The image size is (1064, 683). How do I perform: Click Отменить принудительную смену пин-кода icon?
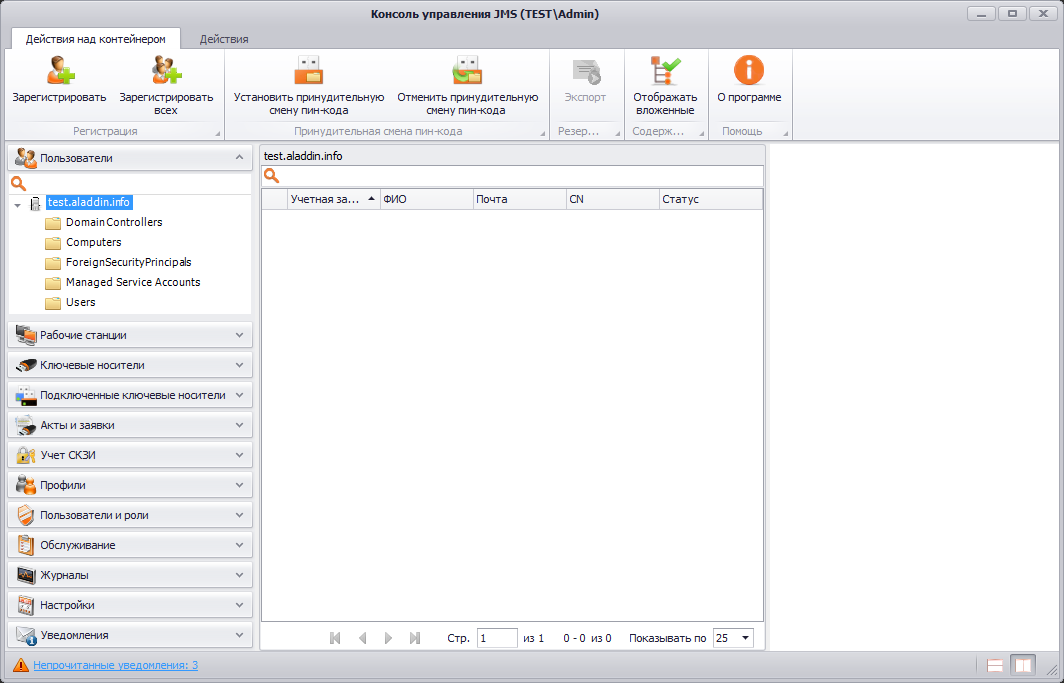pos(468,70)
